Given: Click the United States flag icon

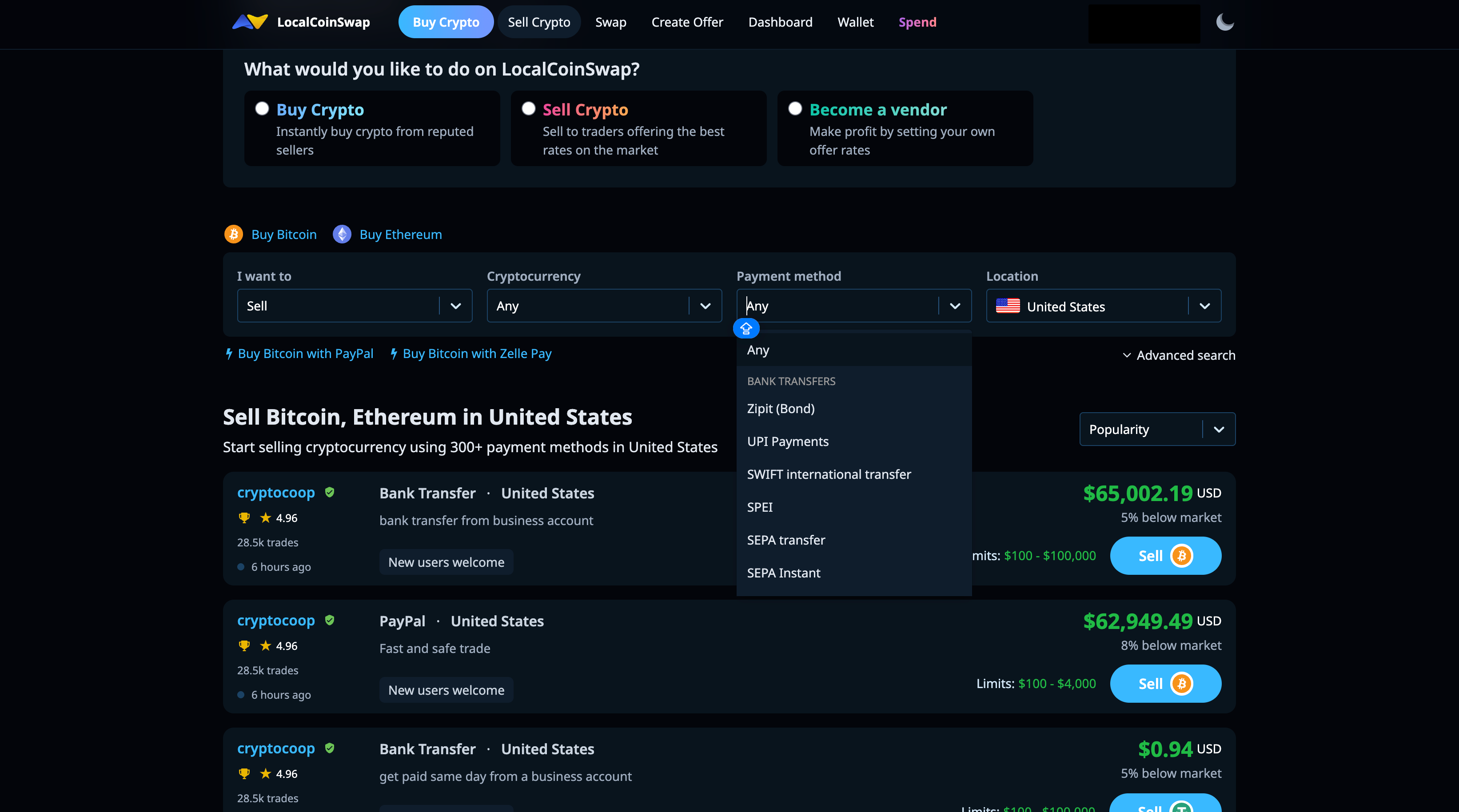Looking at the screenshot, I should 1008,306.
